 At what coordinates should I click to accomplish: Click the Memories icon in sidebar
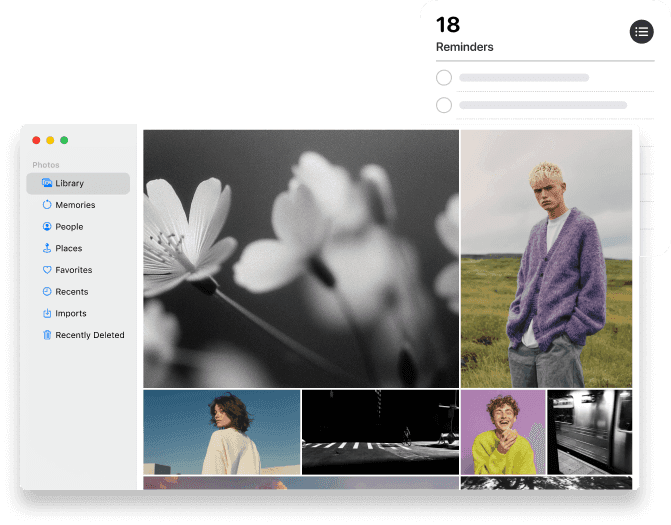[46, 205]
